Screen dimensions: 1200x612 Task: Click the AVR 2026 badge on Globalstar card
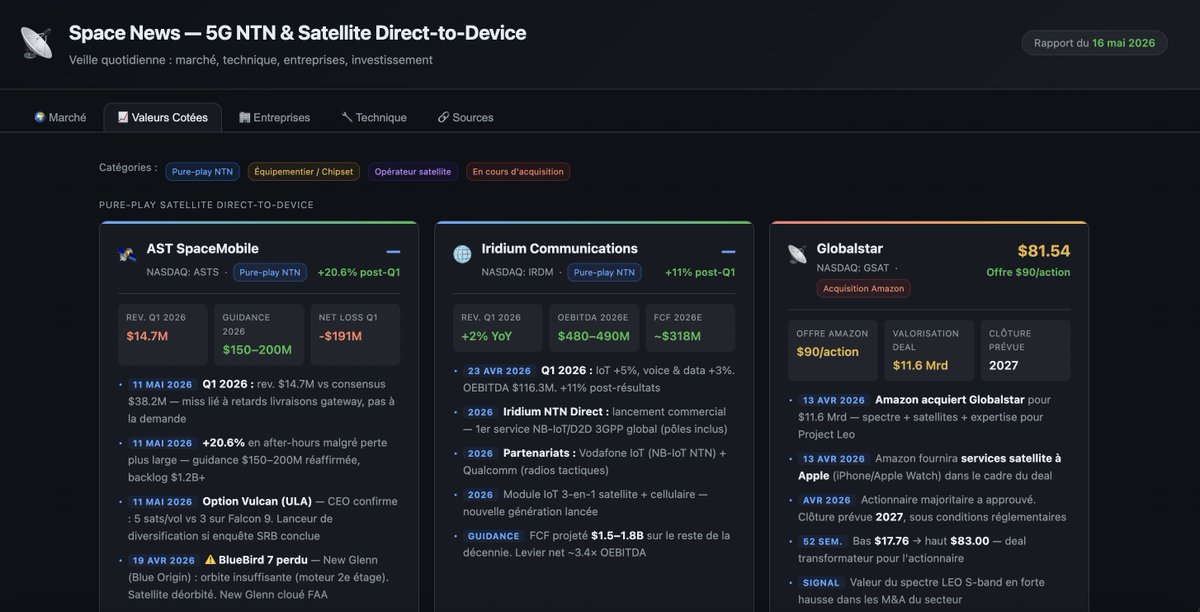point(825,500)
